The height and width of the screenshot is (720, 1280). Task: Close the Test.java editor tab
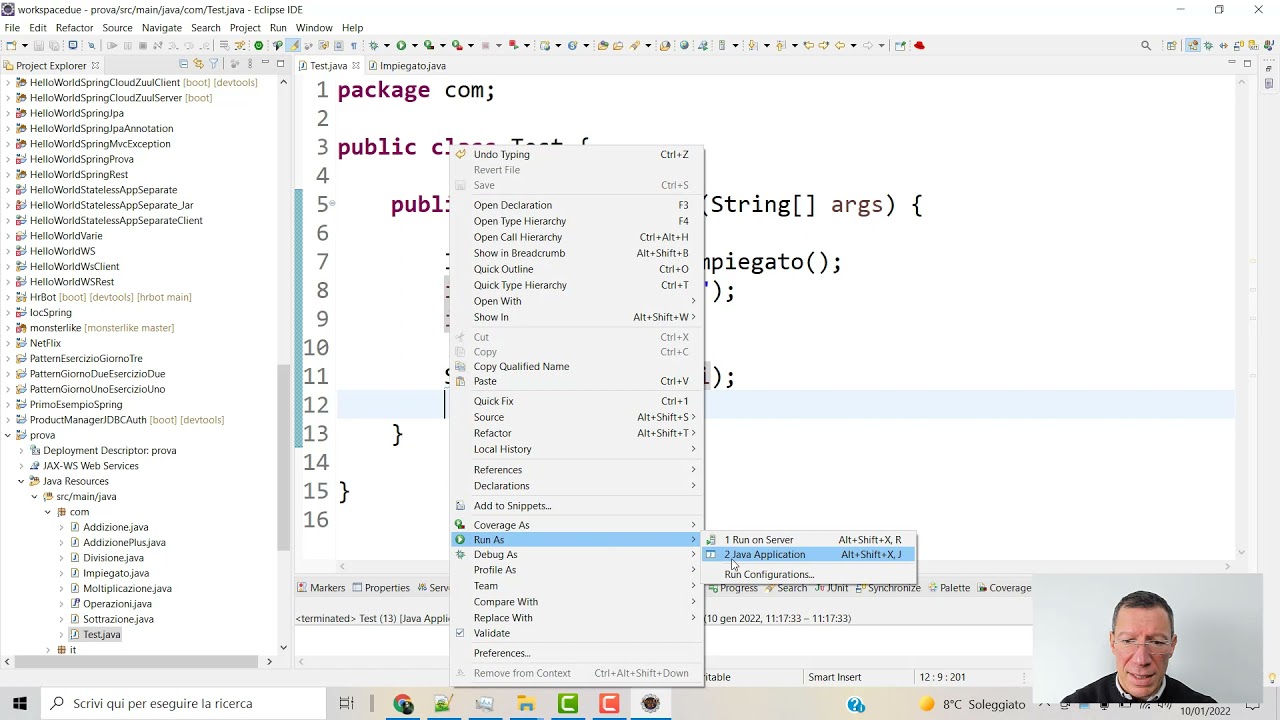pyautogui.click(x=356, y=65)
